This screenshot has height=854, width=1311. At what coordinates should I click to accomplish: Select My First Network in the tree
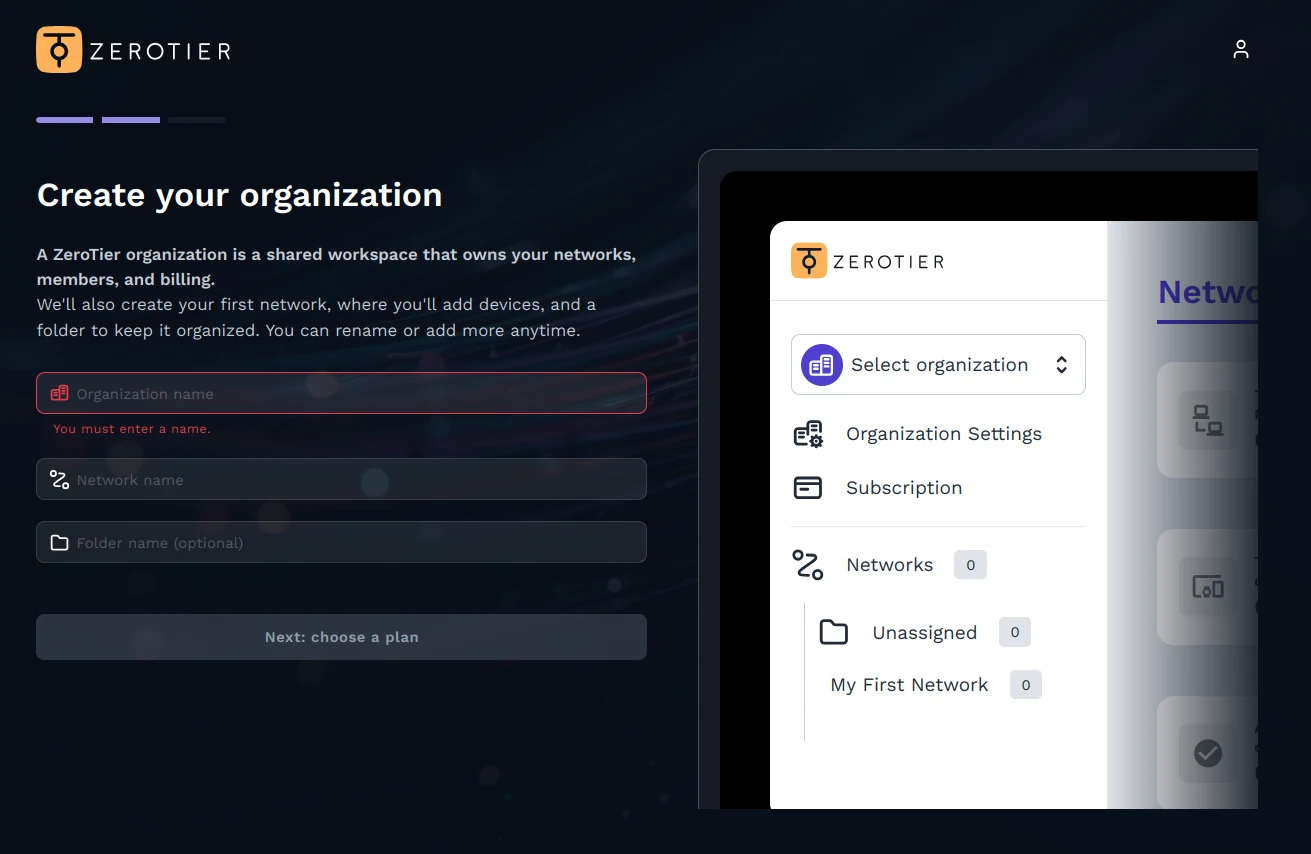(x=909, y=685)
